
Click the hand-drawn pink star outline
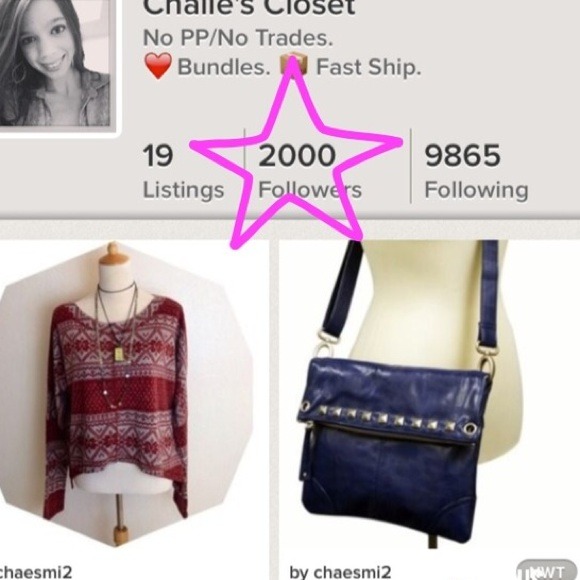[x=296, y=154]
